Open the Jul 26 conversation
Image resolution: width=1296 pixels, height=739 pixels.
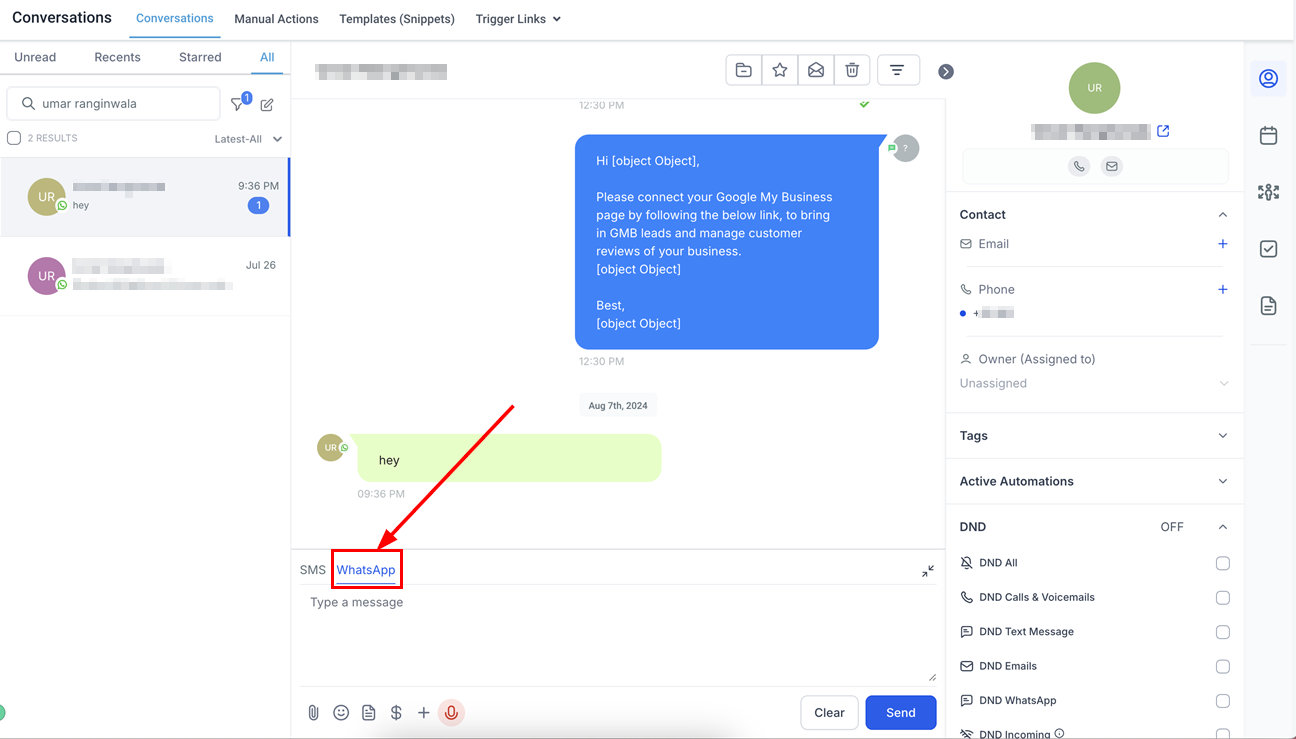[x=144, y=276]
